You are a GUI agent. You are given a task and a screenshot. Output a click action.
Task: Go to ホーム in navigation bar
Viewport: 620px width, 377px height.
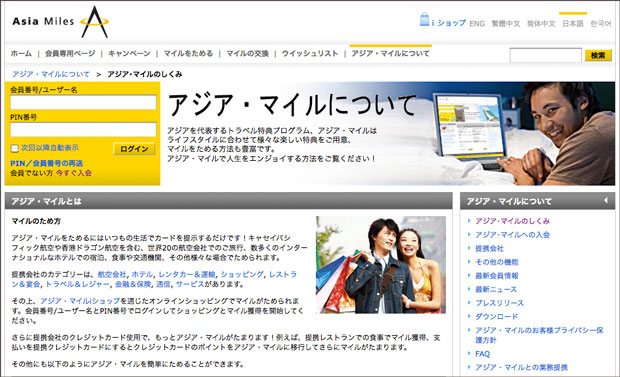click(x=21, y=53)
